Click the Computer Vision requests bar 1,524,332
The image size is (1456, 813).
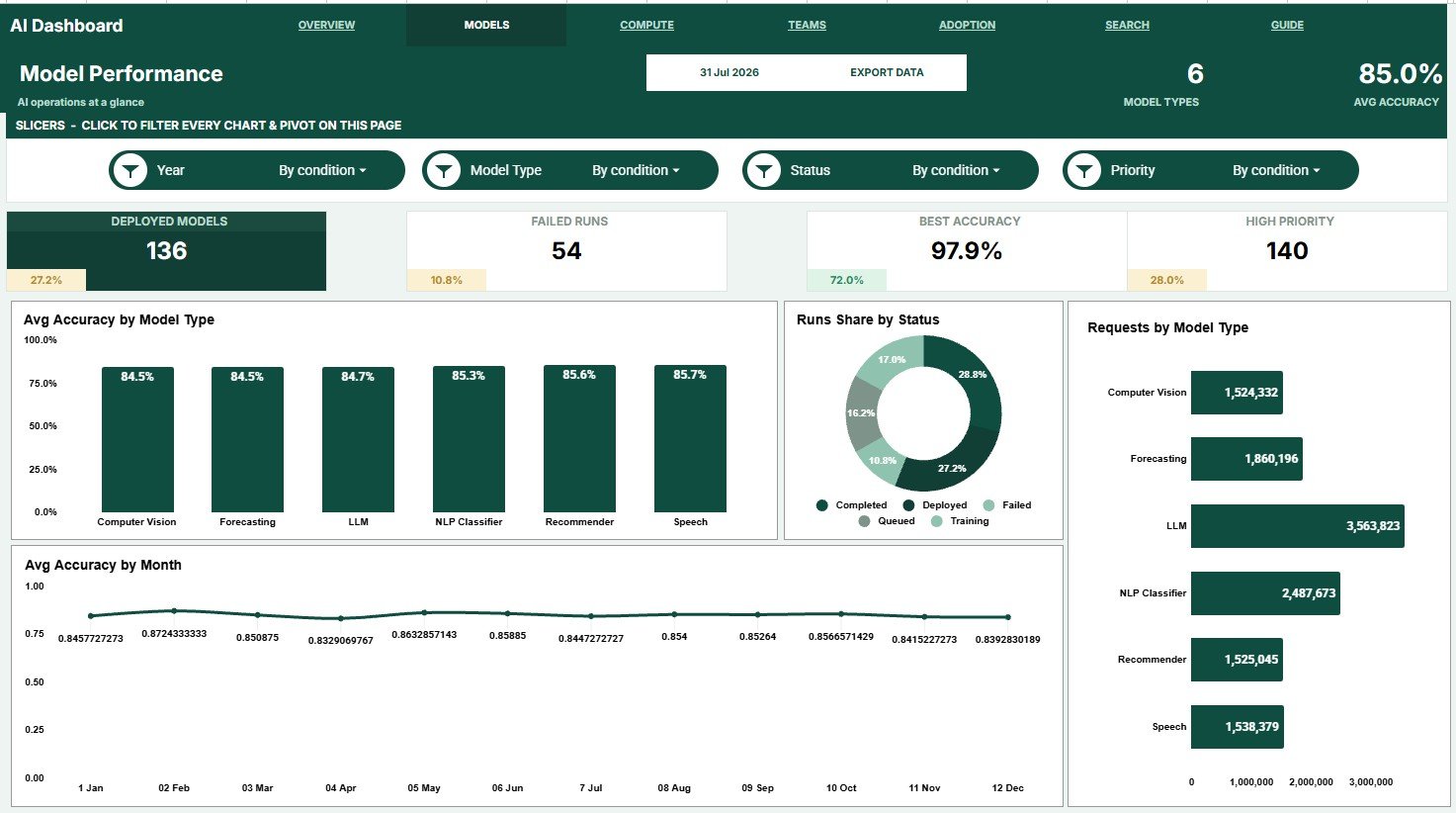[1237, 393]
